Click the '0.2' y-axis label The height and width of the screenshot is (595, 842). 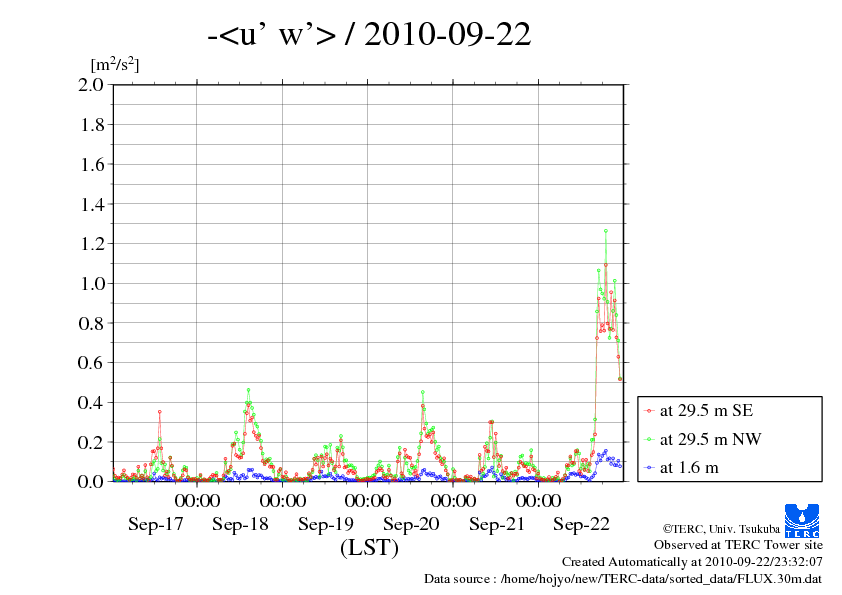91,442
